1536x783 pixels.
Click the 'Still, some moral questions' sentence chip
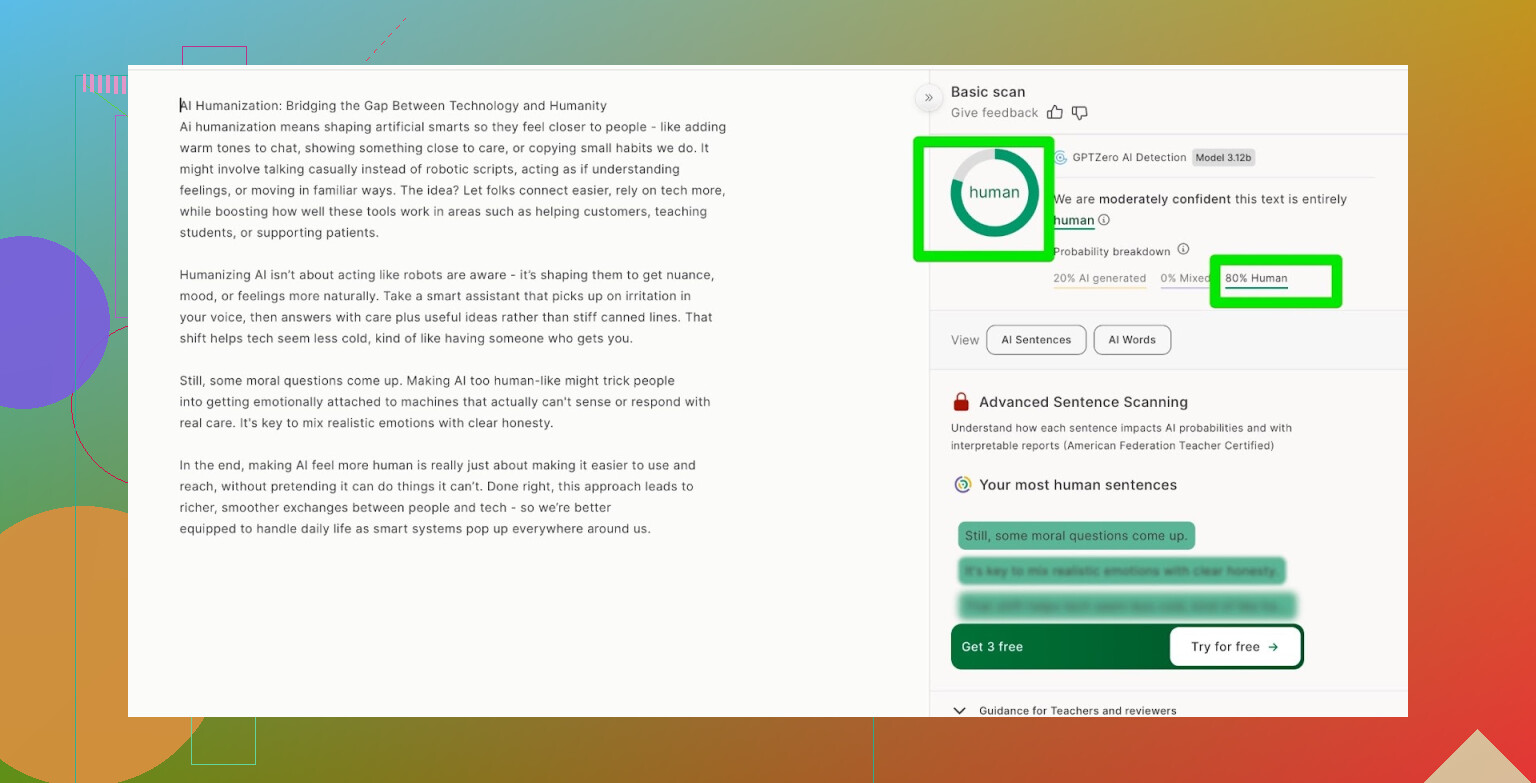click(1076, 536)
